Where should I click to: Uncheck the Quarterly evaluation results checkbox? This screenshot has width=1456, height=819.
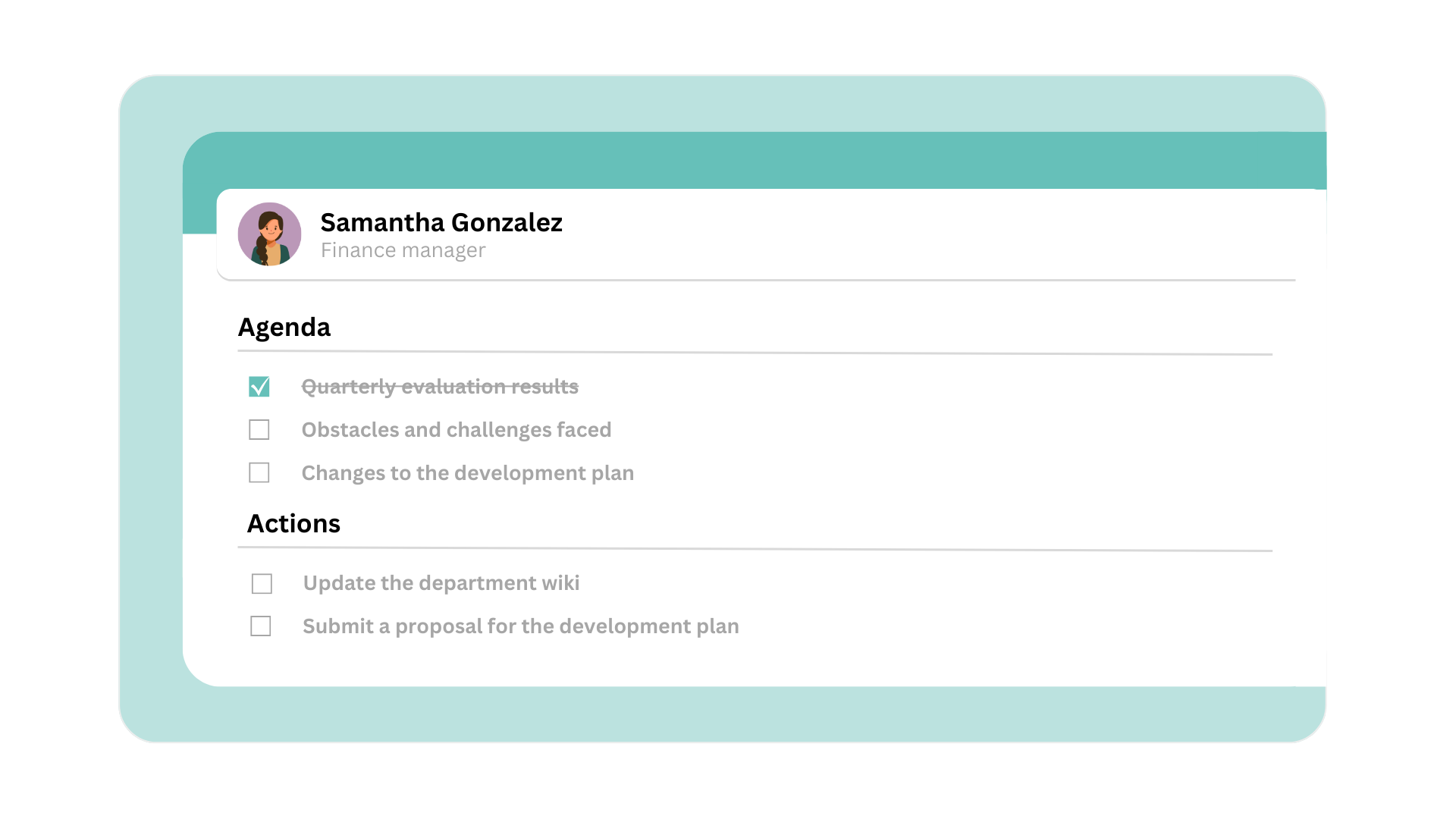point(259,387)
